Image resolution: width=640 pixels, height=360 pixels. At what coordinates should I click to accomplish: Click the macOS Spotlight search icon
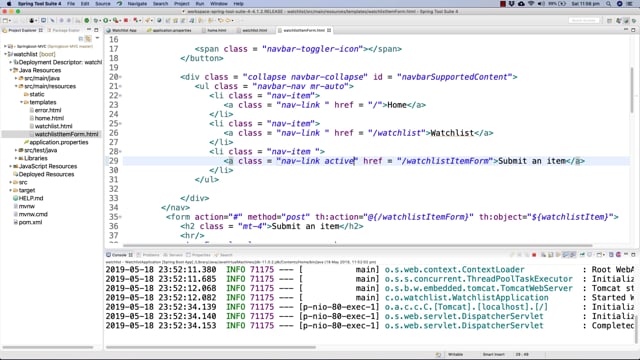click(x=609, y=4)
